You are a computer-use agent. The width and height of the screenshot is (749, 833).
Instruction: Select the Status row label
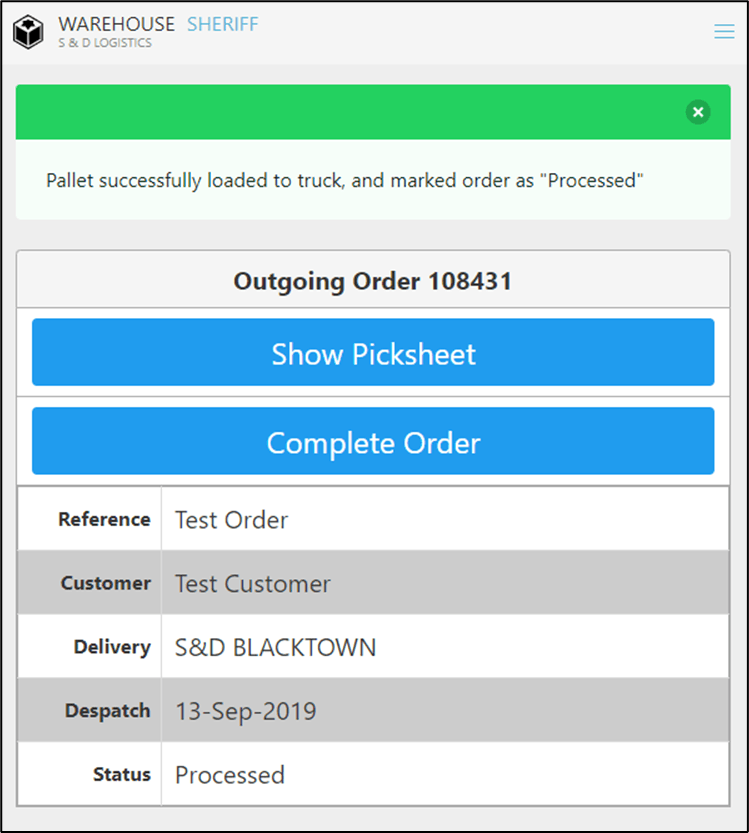(122, 774)
